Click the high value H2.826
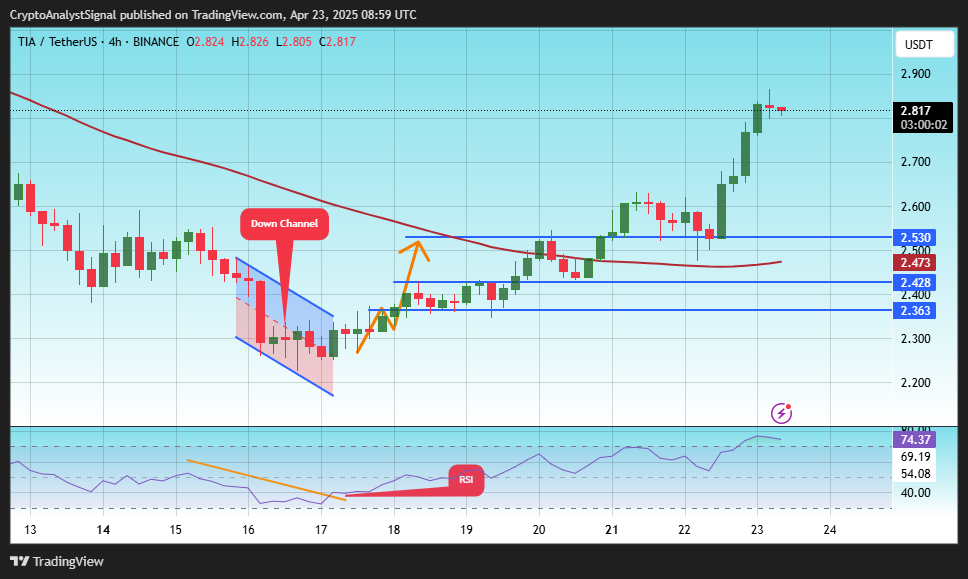Image resolution: width=968 pixels, height=579 pixels. [250, 42]
